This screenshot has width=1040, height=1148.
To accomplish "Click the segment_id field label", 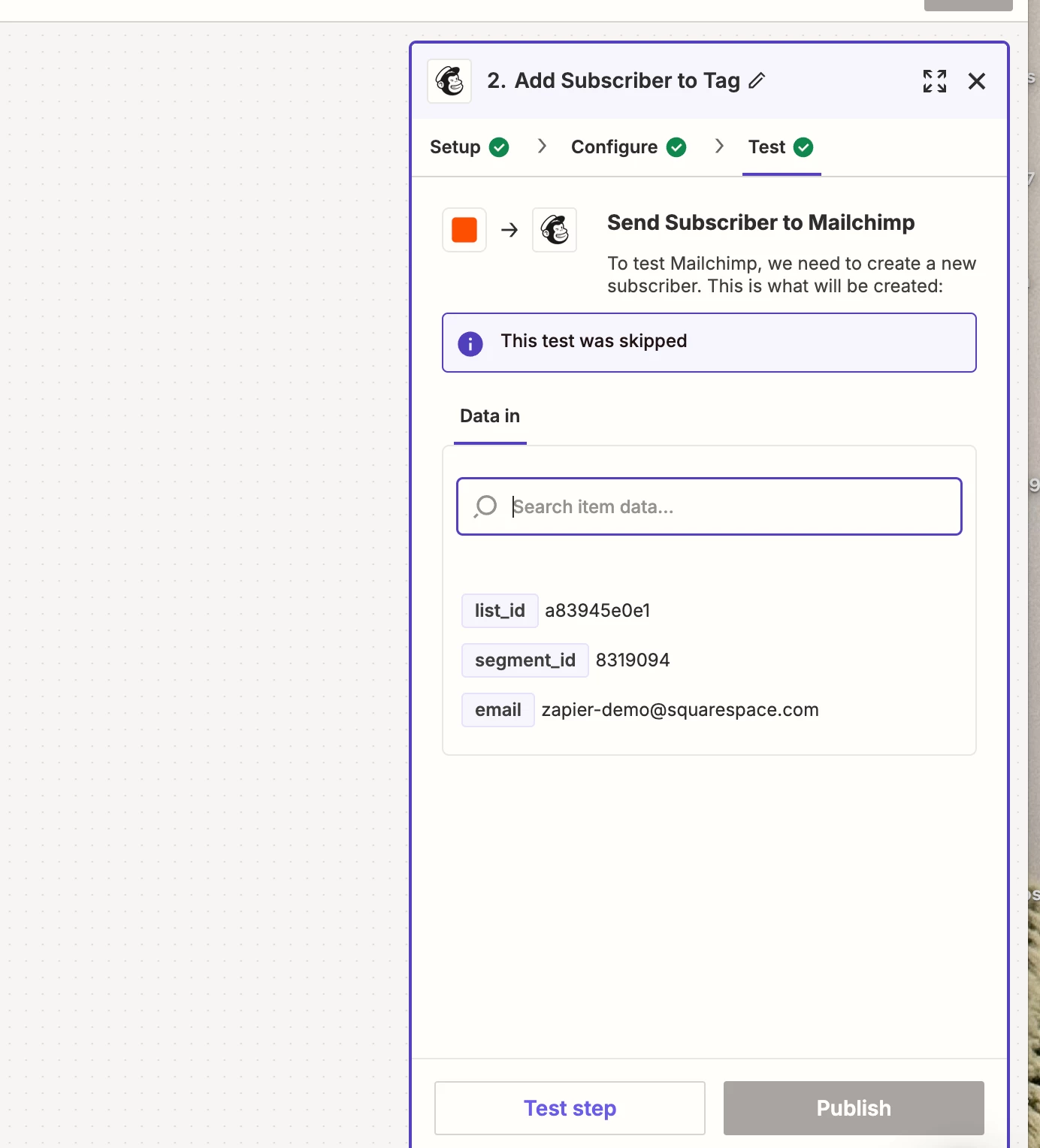I will pyautogui.click(x=525, y=660).
